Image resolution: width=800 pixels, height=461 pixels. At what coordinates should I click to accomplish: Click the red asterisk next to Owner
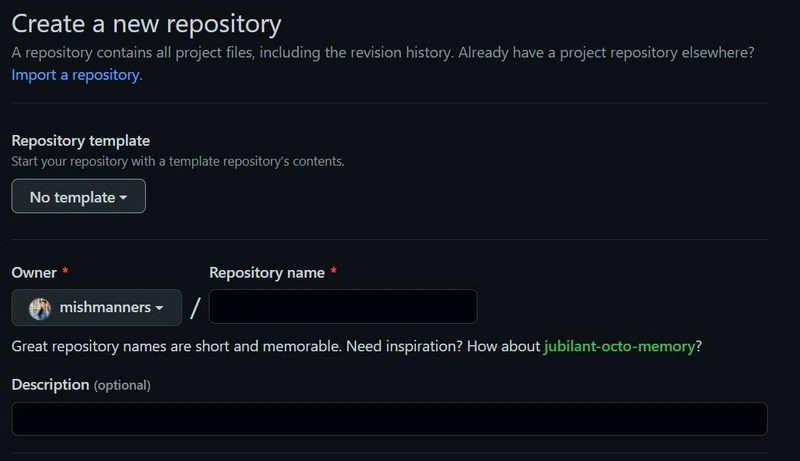[x=66, y=272]
